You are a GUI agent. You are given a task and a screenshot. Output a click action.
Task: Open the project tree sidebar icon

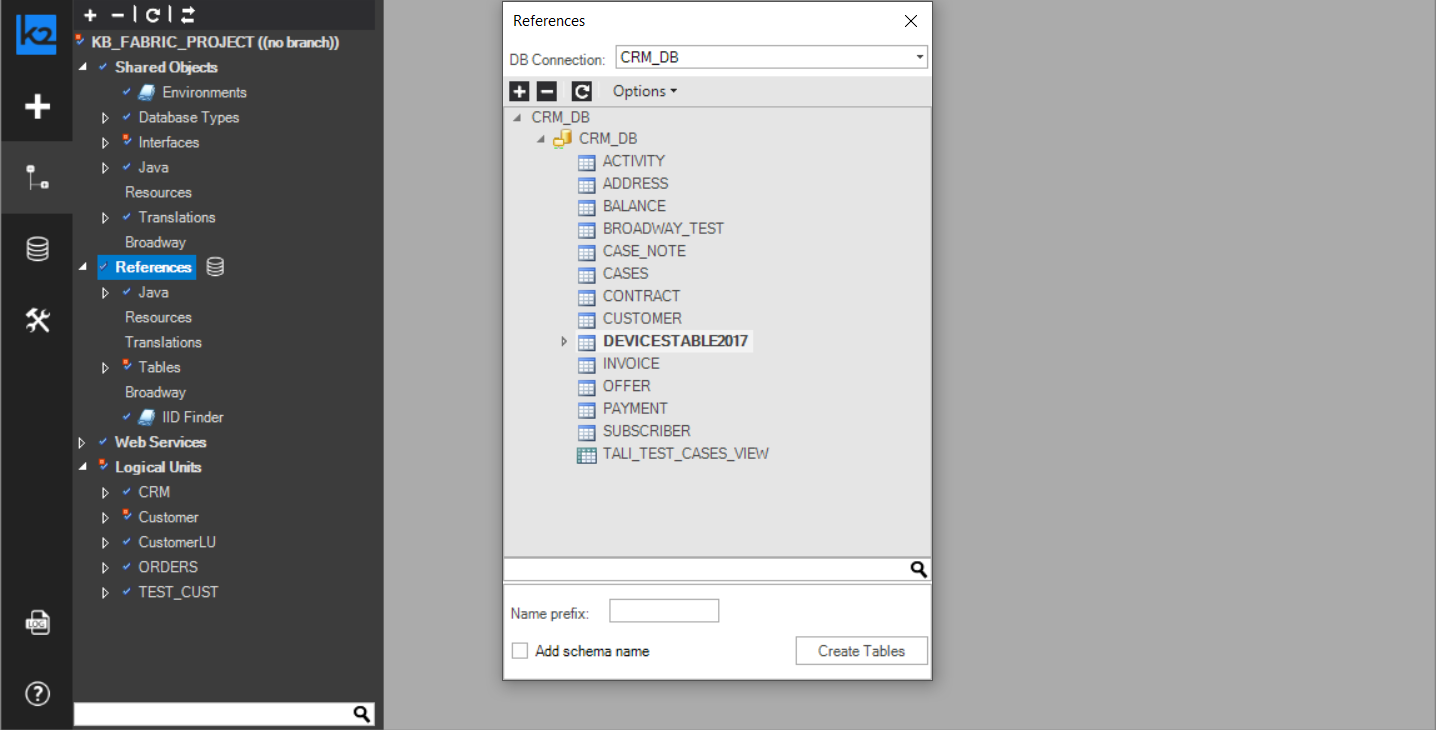37,178
